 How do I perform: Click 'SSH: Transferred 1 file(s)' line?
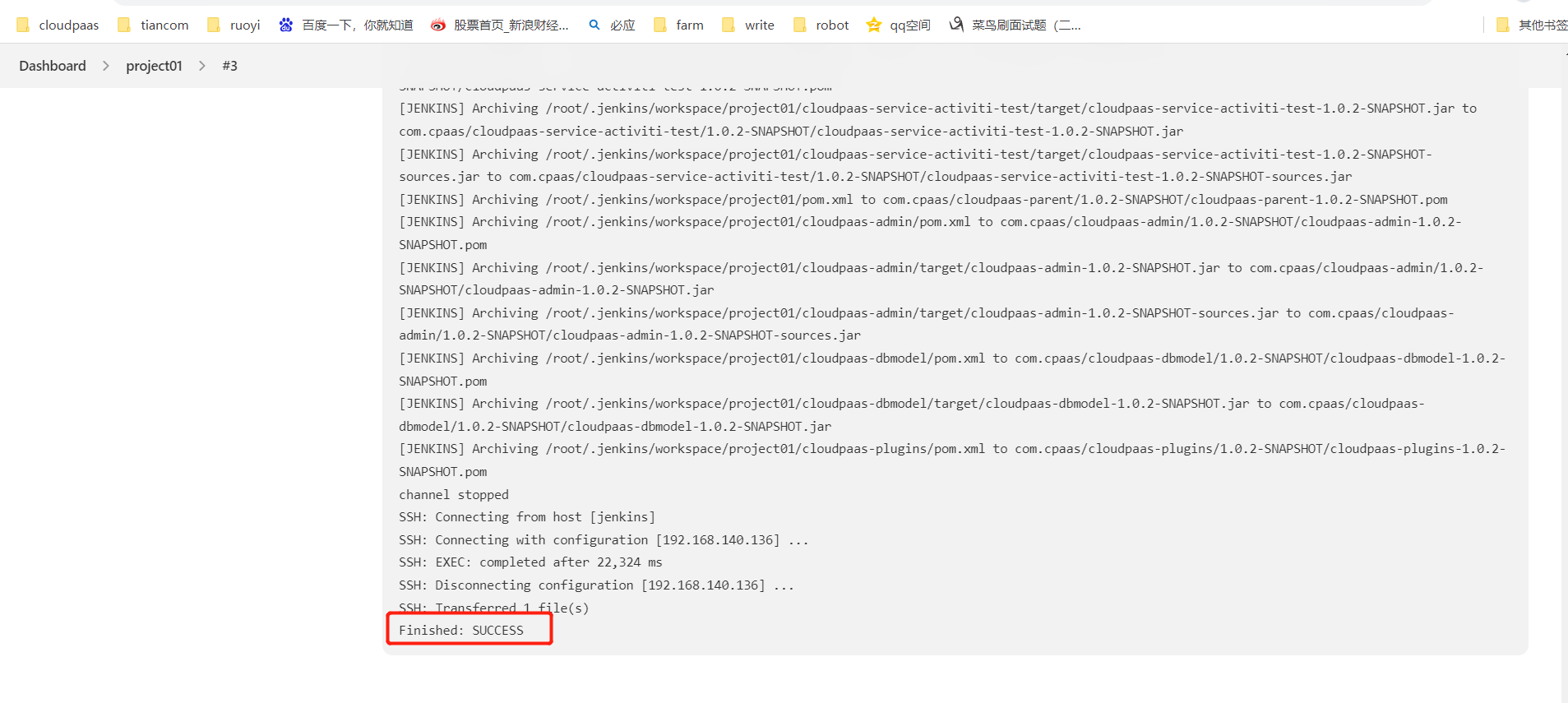click(493, 608)
